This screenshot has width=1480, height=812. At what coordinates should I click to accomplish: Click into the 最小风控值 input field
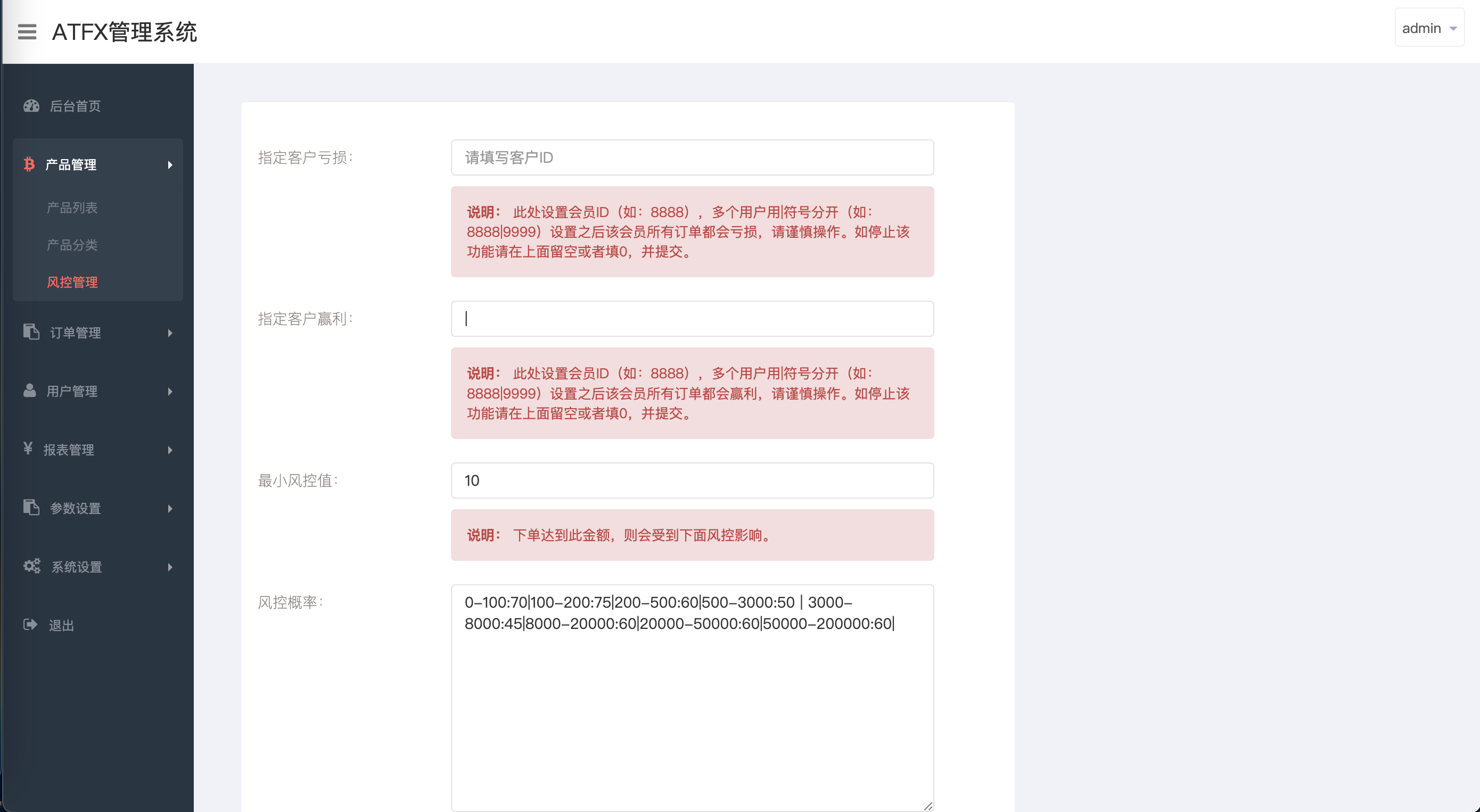point(692,480)
